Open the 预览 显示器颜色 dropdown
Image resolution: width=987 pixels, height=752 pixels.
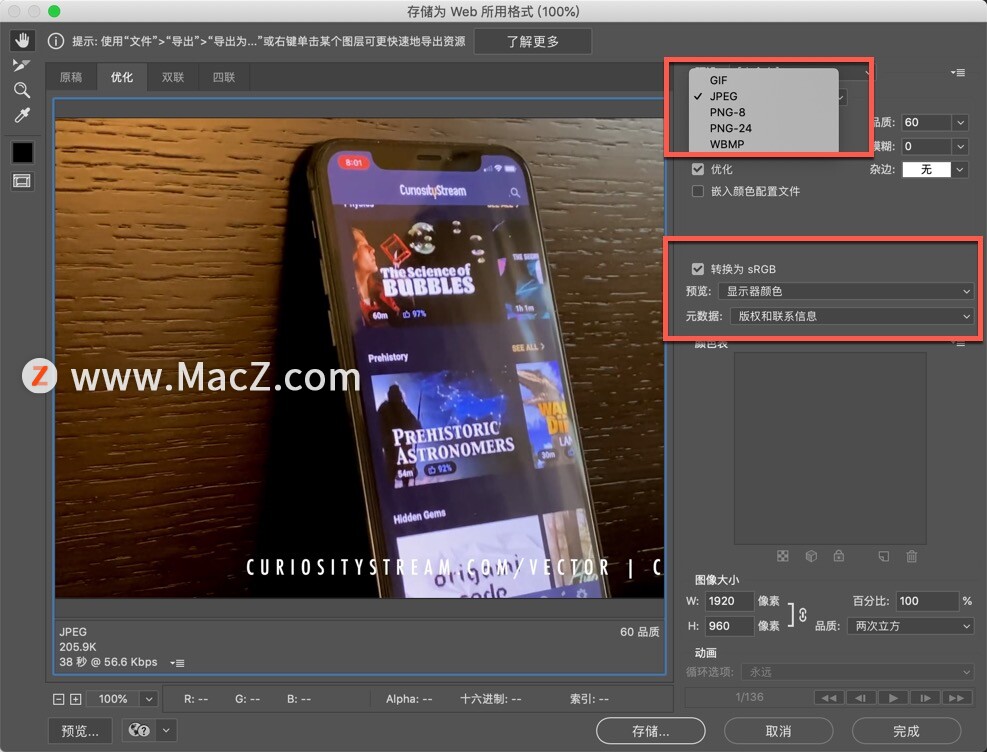(x=847, y=291)
